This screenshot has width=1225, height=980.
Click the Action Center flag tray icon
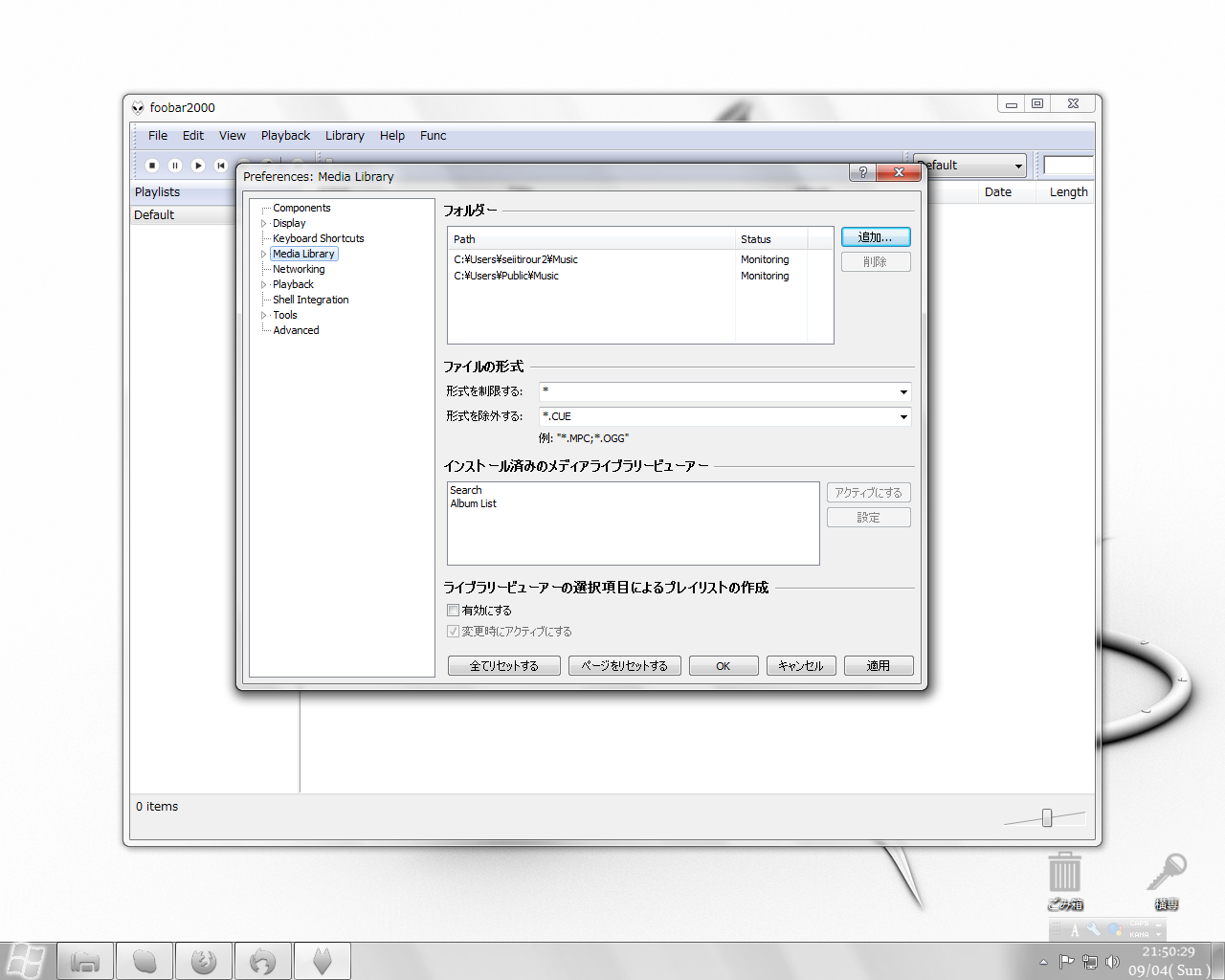[x=1066, y=962]
